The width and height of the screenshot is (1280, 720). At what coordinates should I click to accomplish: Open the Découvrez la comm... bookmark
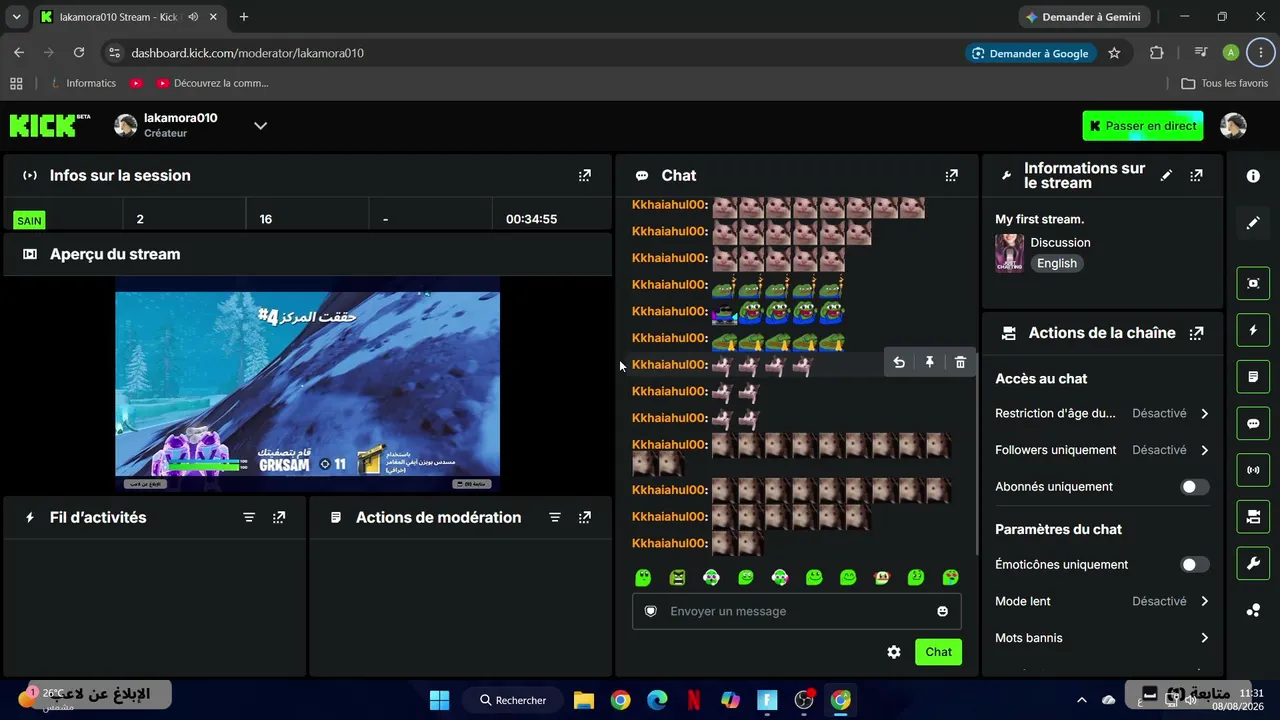coord(212,83)
